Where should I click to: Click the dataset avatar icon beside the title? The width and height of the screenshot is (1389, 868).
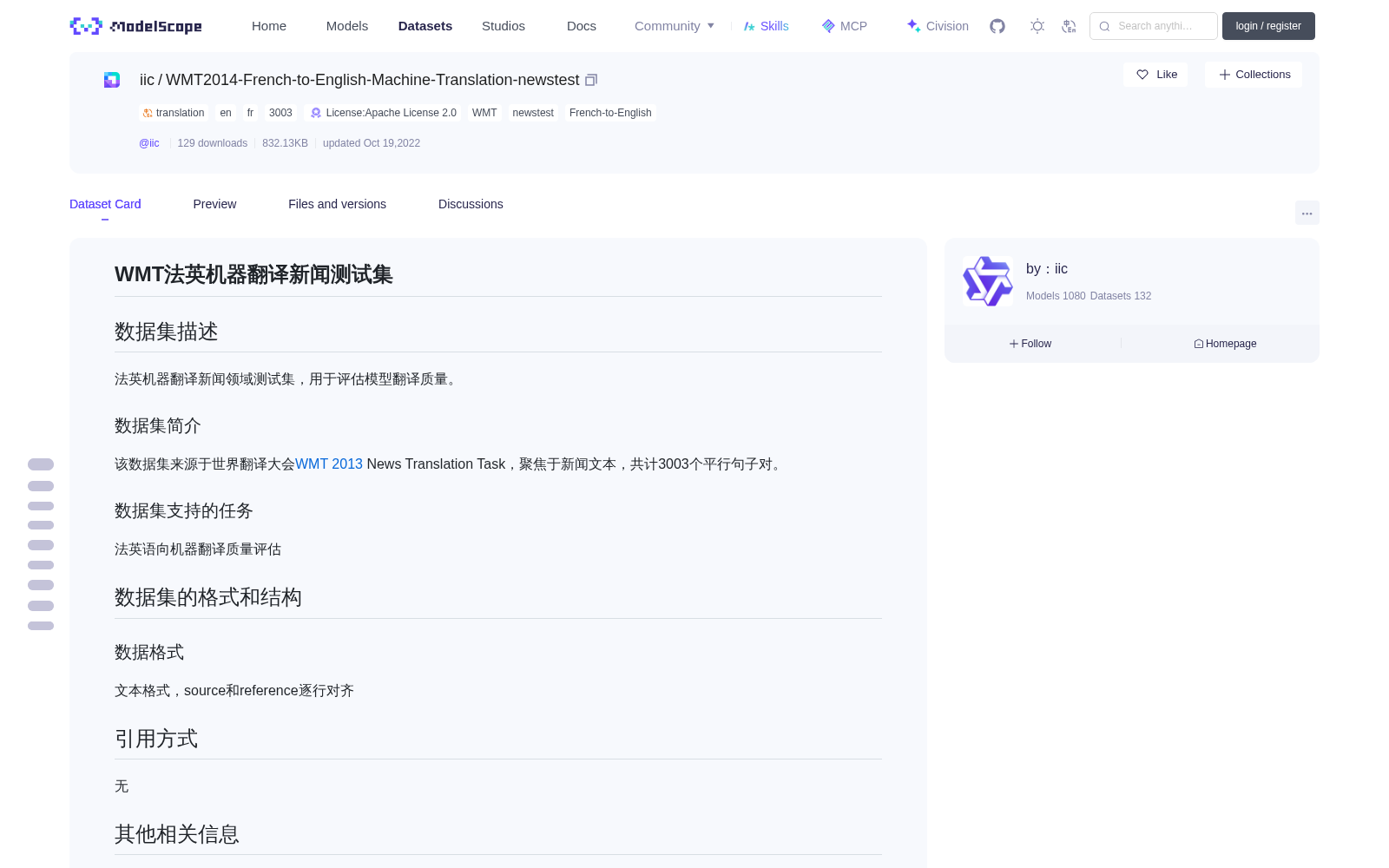pos(112,80)
